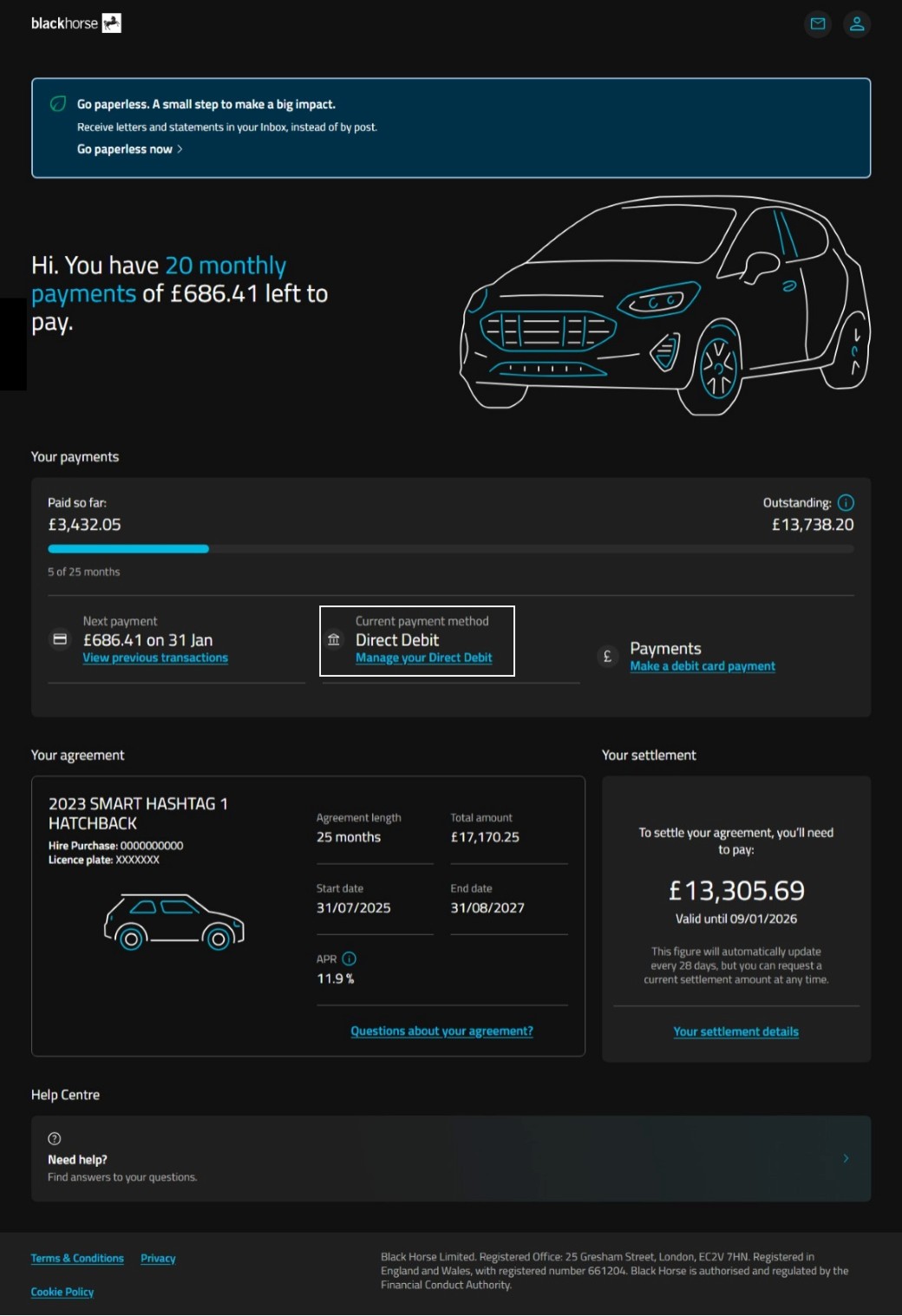Click the Direct Debit bank icon

334,640
